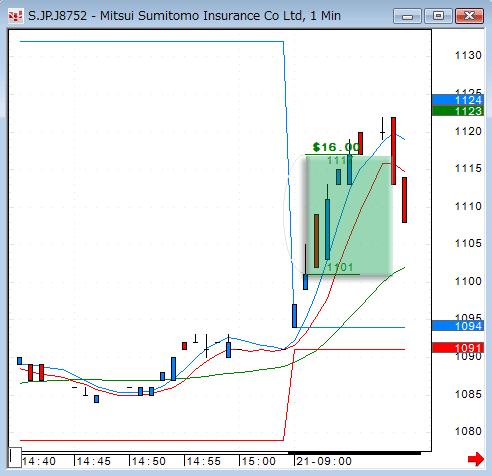This screenshot has height=476, width=492.
Task: Click the 21-09:00 session date label
Action: [324, 461]
